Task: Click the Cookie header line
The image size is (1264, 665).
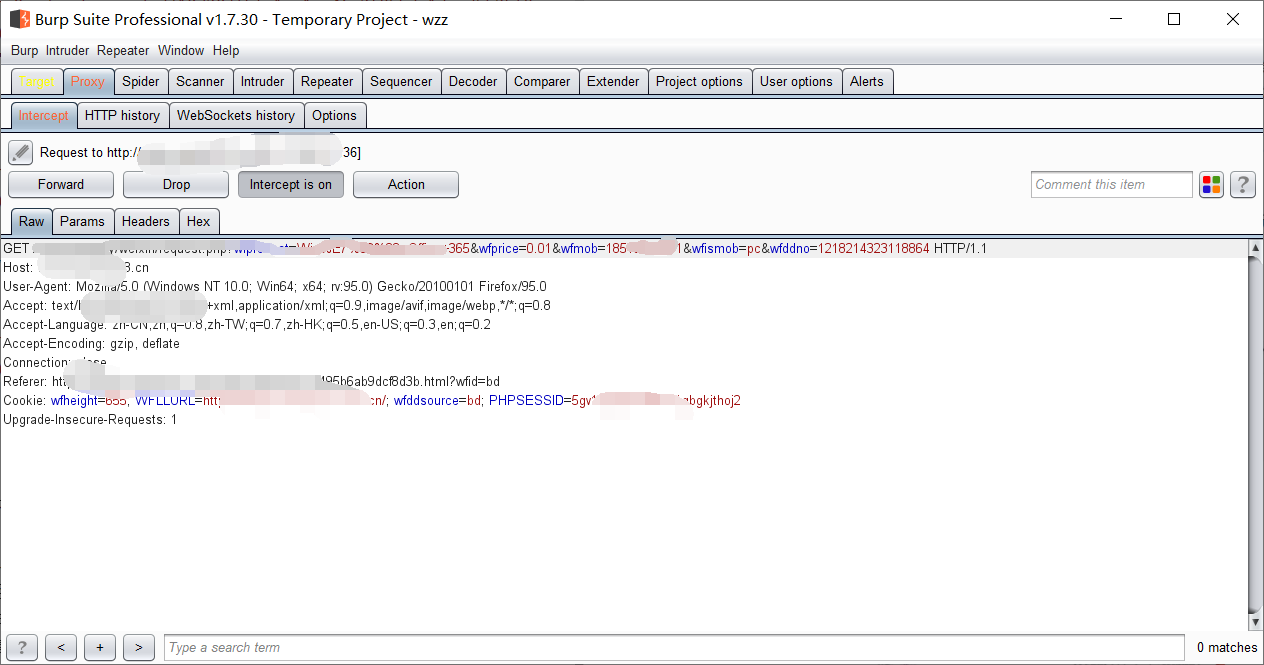Action: (x=372, y=400)
